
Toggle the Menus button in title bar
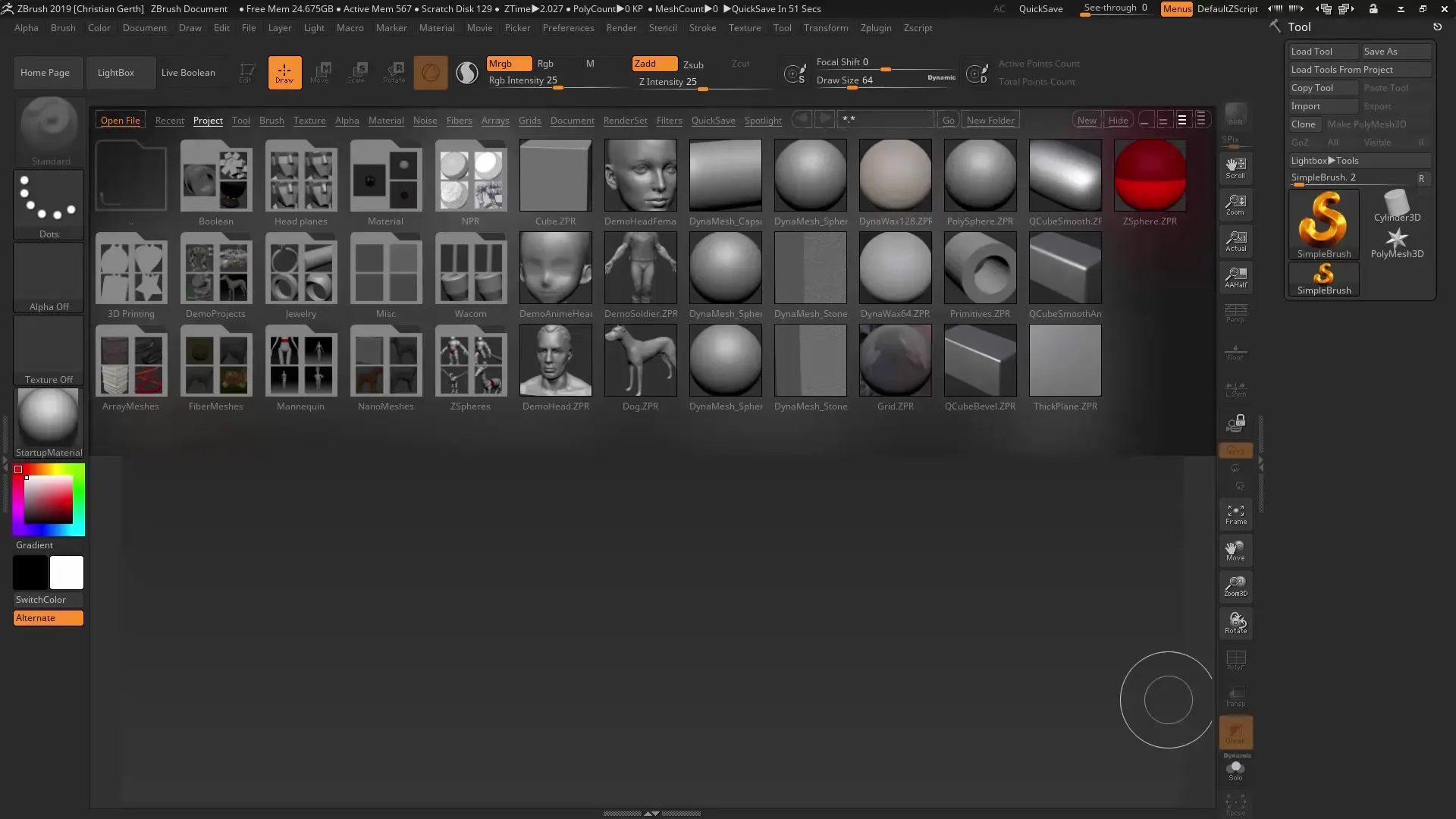click(1176, 9)
